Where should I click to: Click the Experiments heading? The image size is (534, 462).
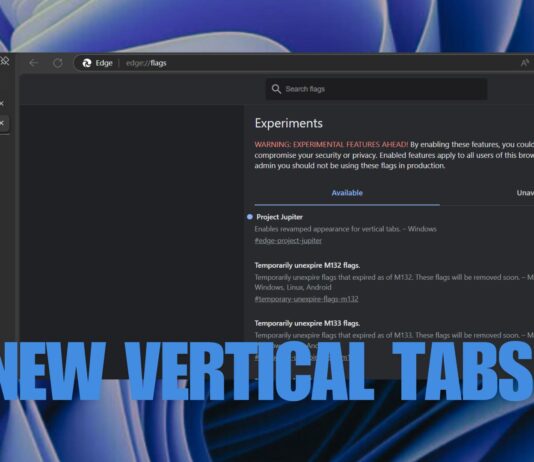[288, 123]
